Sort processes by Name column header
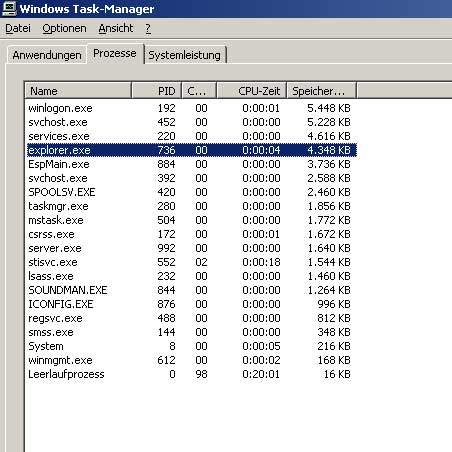Screen dimensions: 452x452 coord(78,91)
